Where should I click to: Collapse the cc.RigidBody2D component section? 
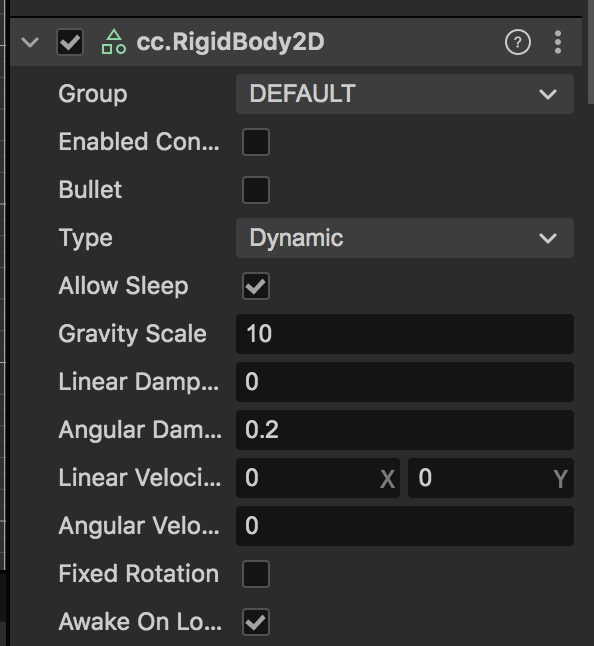30,42
